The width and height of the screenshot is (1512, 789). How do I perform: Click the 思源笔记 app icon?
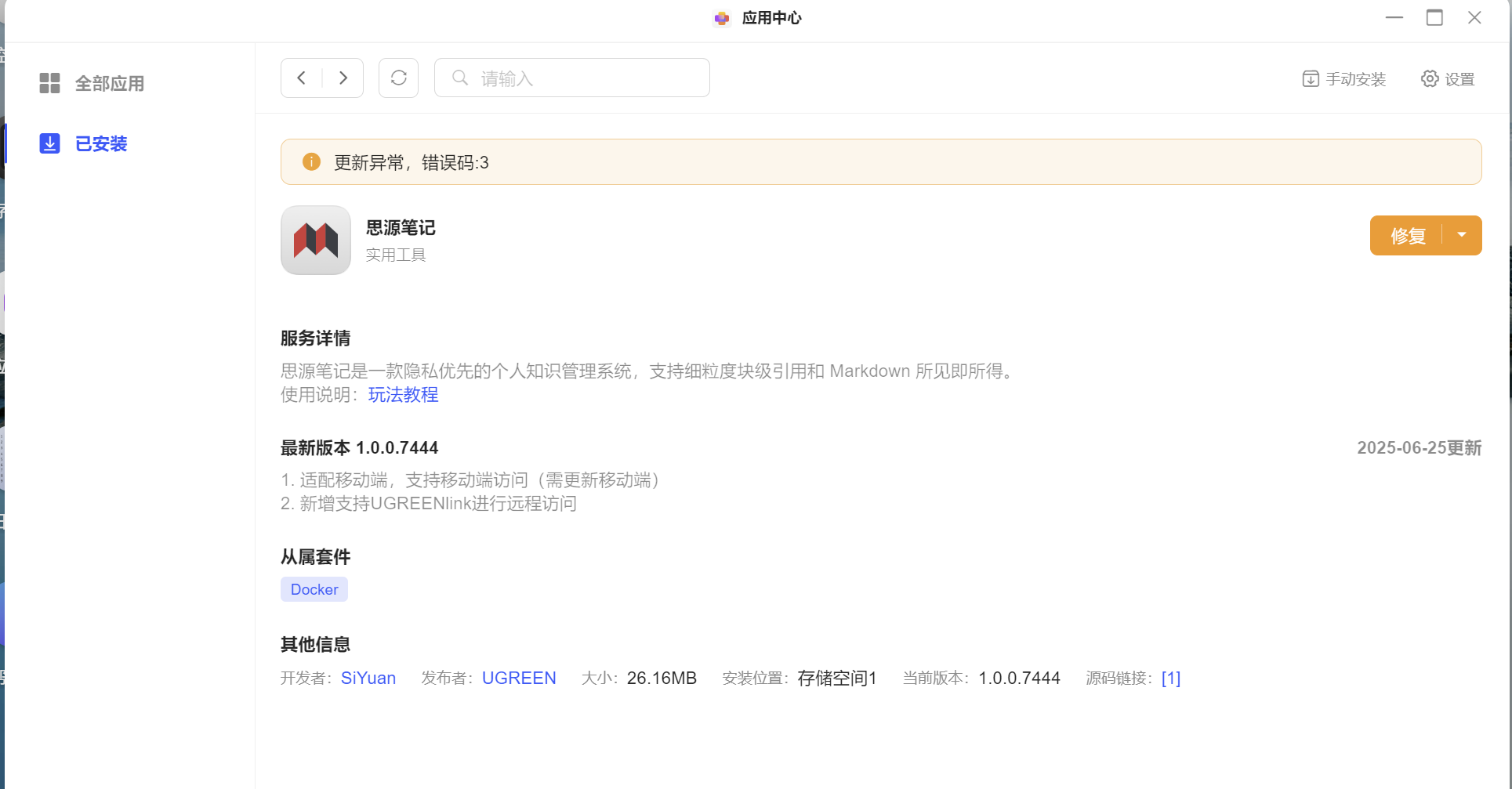click(x=316, y=240)
